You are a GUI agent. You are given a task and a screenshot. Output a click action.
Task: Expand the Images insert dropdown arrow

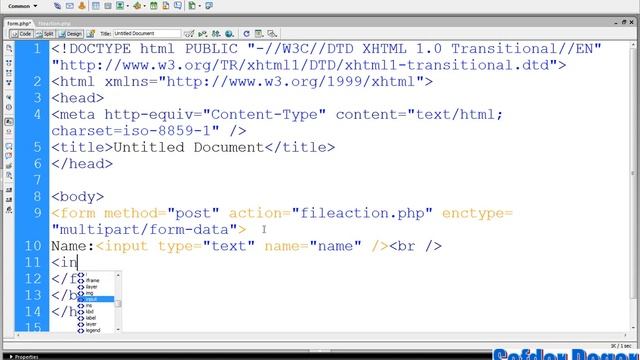[x=127, y=6]
